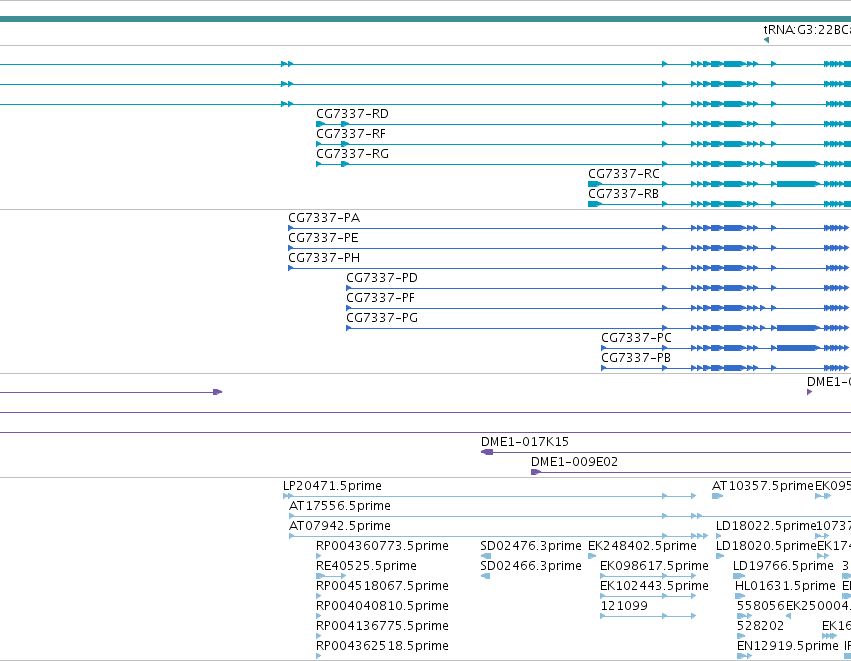Click the CG7337-PB protein label
Viewport: 851px width, 661px height.
[636, 358]
